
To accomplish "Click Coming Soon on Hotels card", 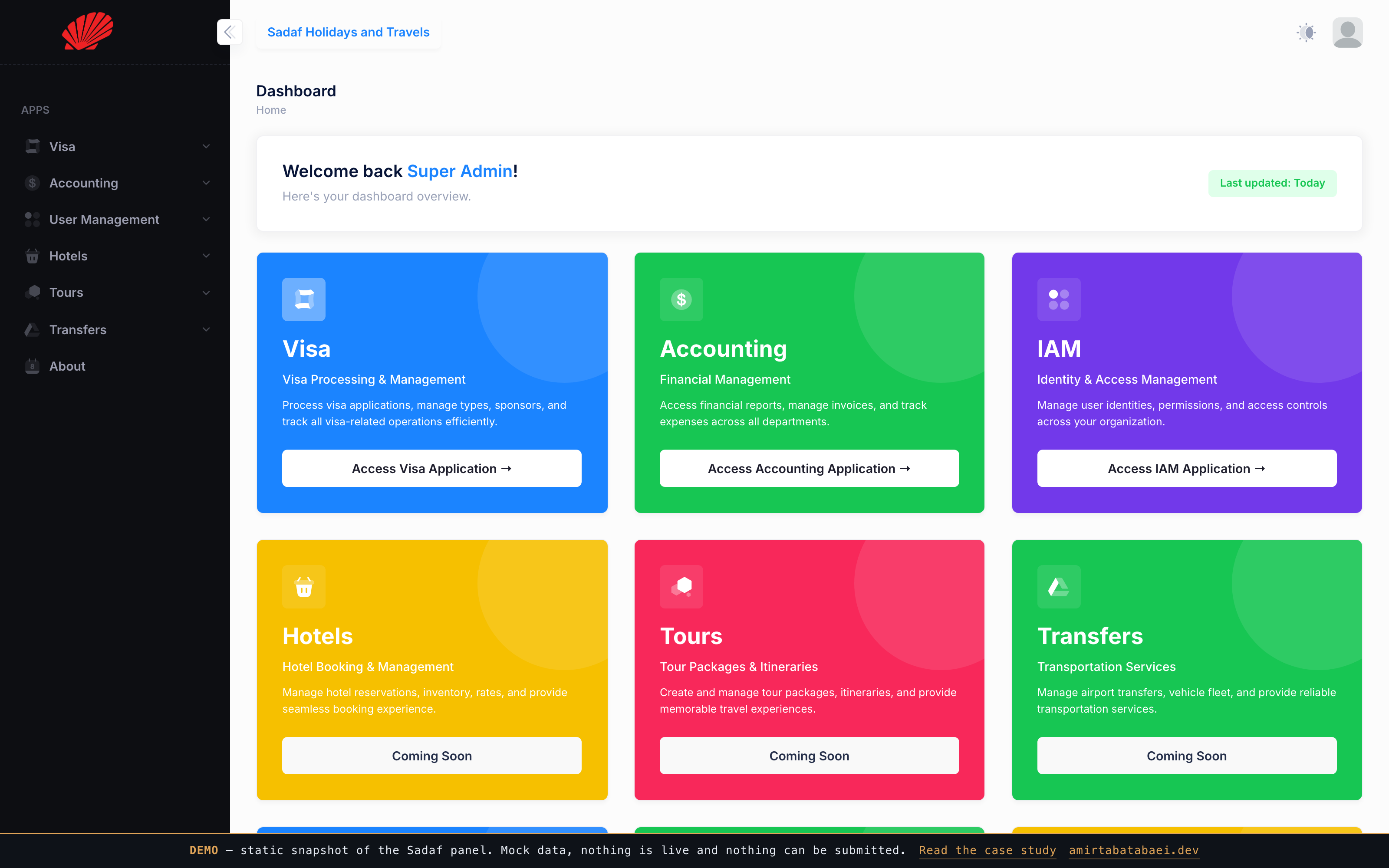I will (431, 756).
